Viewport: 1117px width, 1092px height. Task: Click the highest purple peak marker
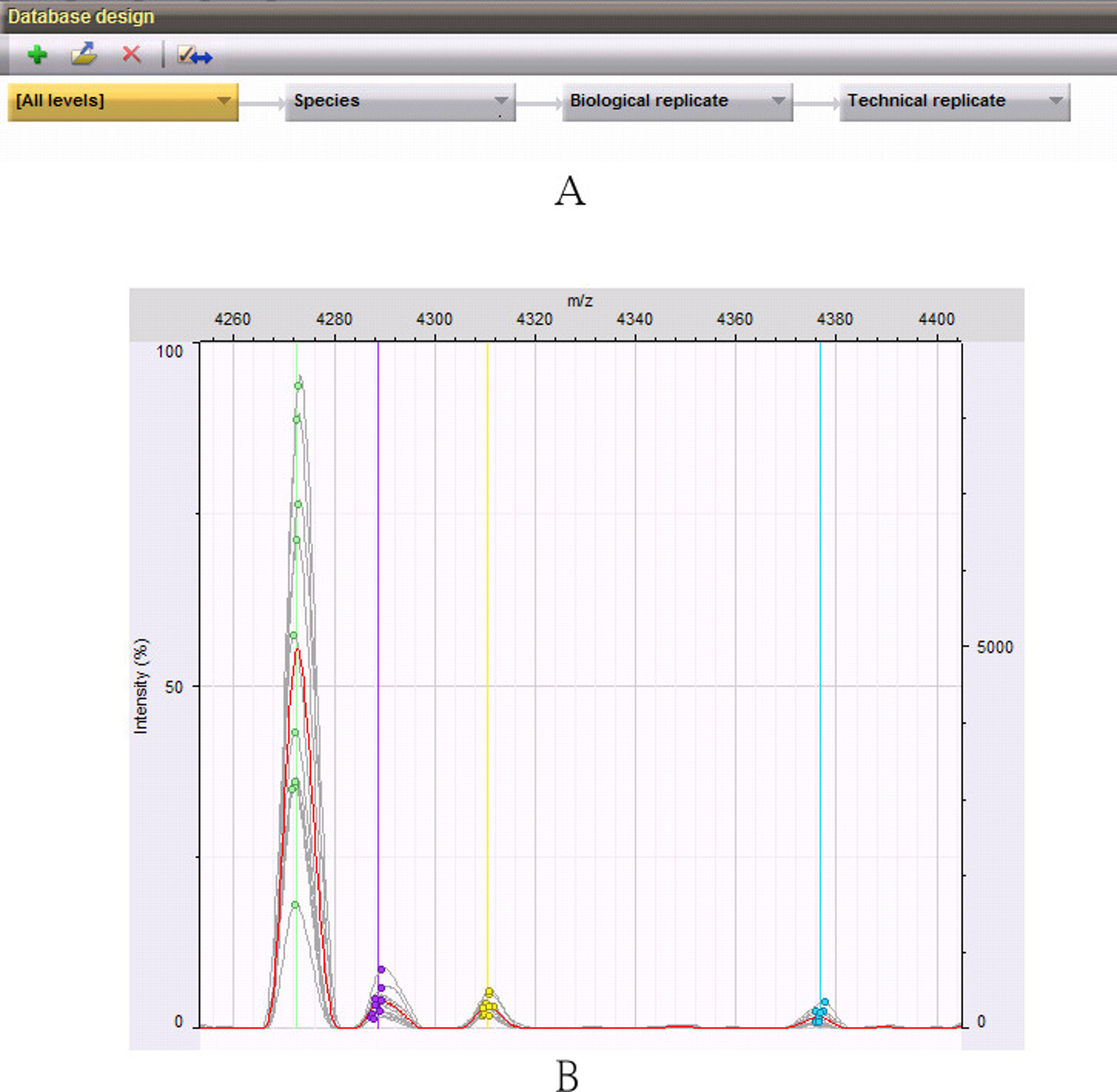click(381, 970)
